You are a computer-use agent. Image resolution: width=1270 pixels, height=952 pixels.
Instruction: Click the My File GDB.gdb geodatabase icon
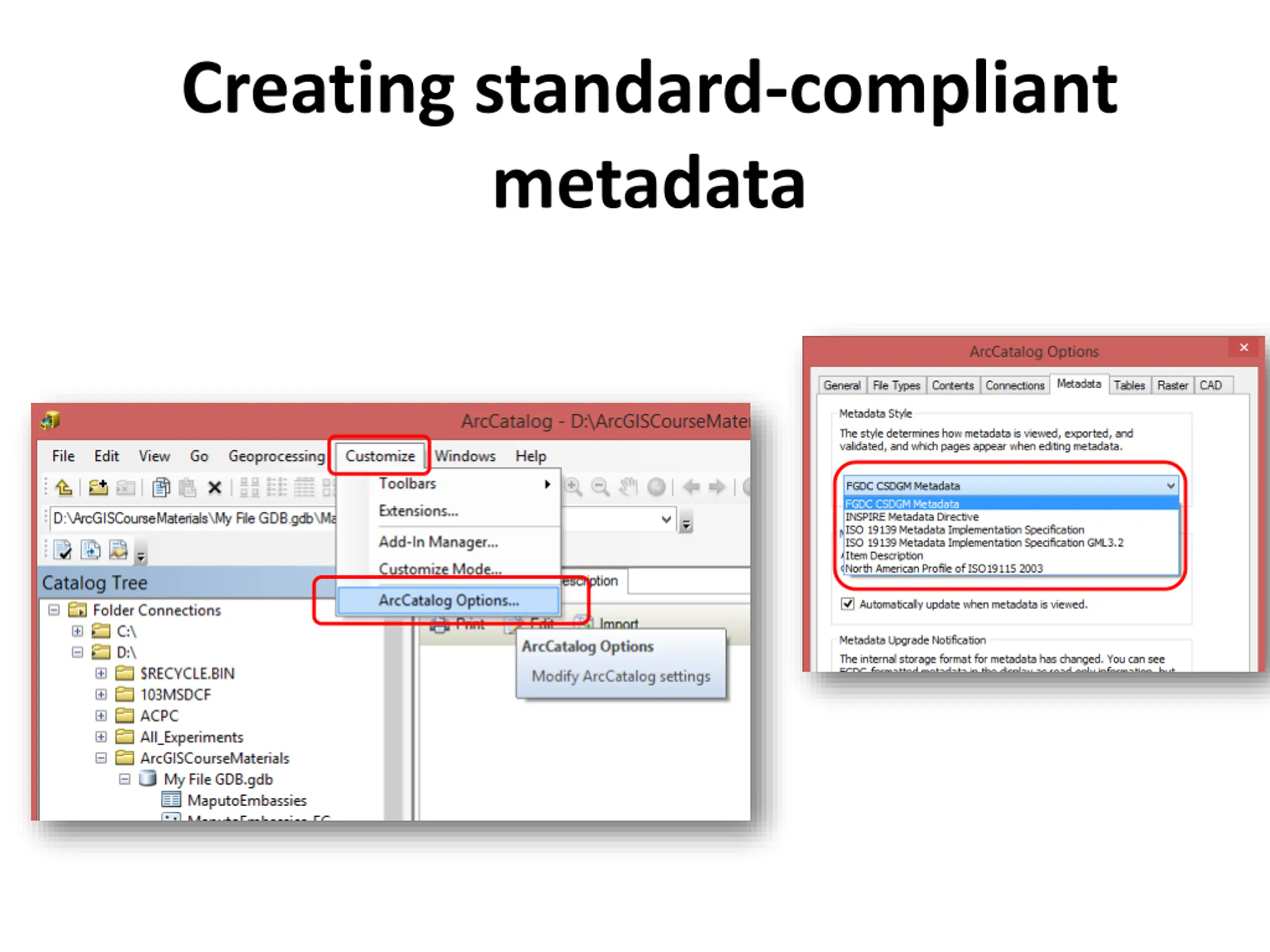[x=147, y=778]
